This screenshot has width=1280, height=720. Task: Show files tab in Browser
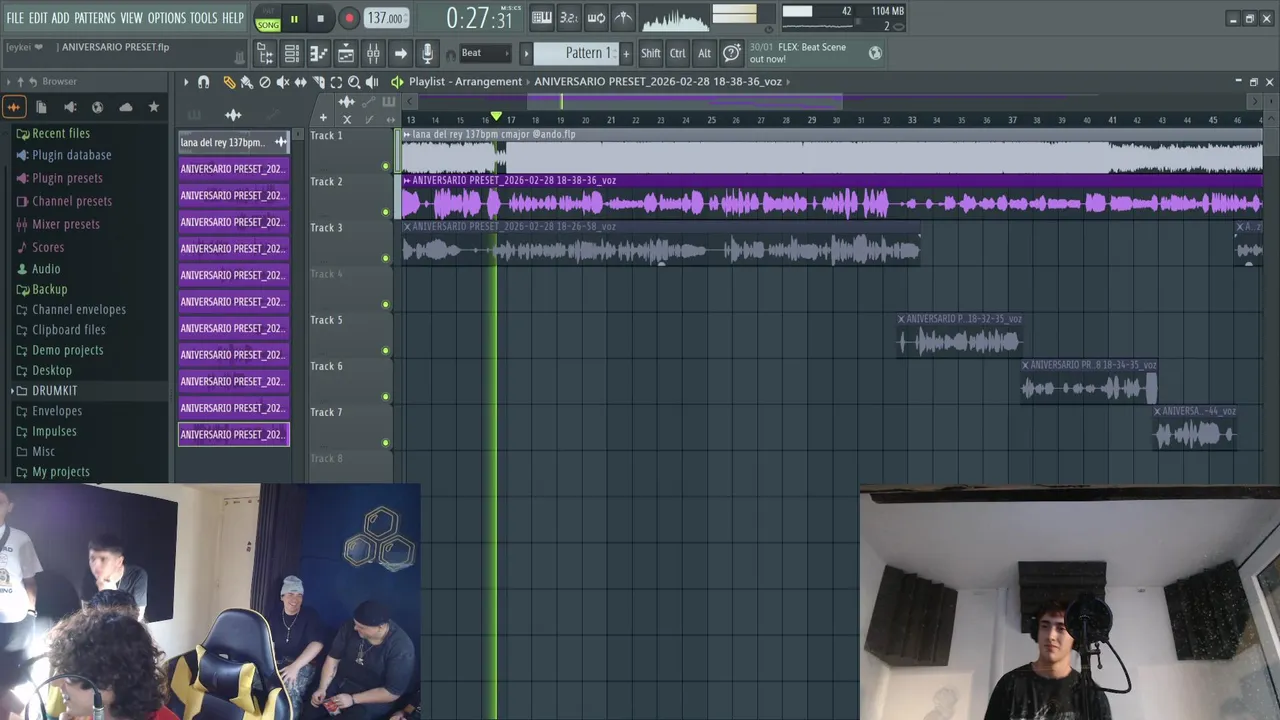tap(41, 107)
